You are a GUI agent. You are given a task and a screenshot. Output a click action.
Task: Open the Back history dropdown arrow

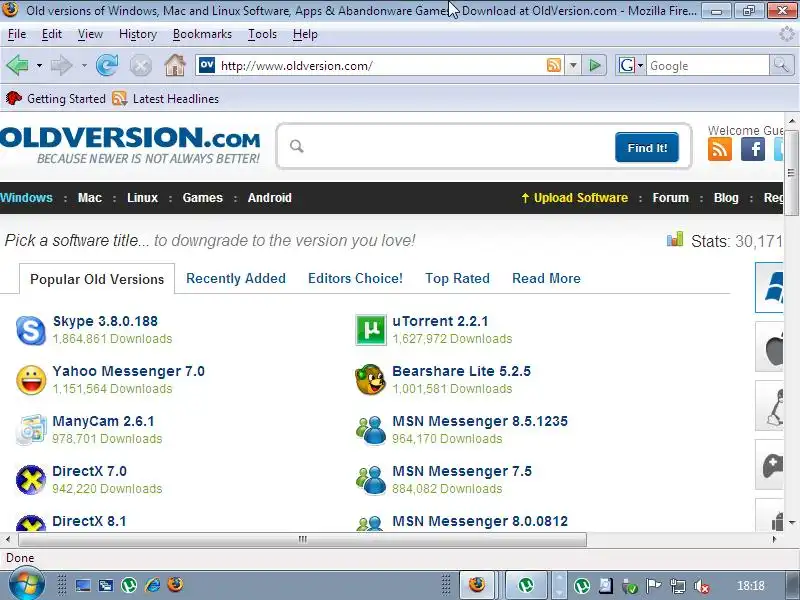pos(39,66)
